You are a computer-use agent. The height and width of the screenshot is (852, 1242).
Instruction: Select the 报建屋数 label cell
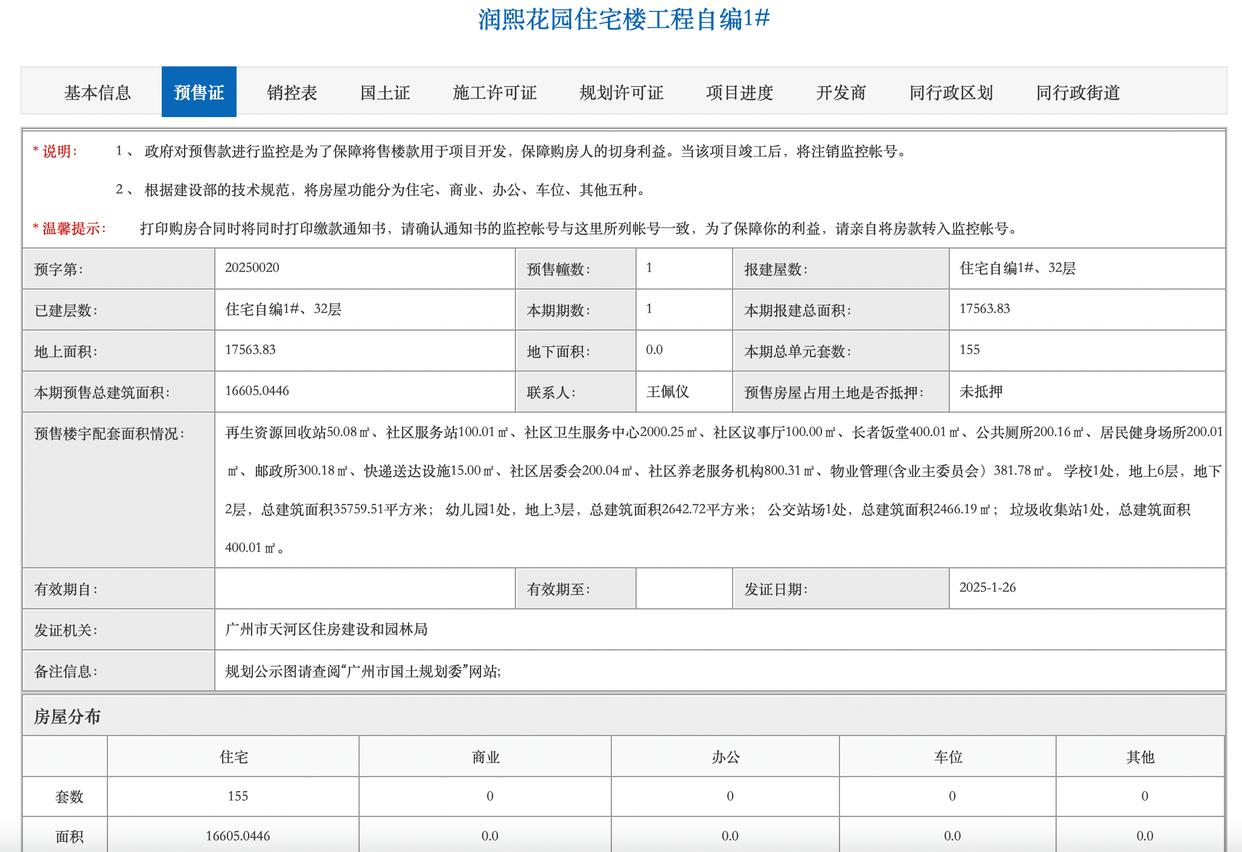(x=841, y=269)
